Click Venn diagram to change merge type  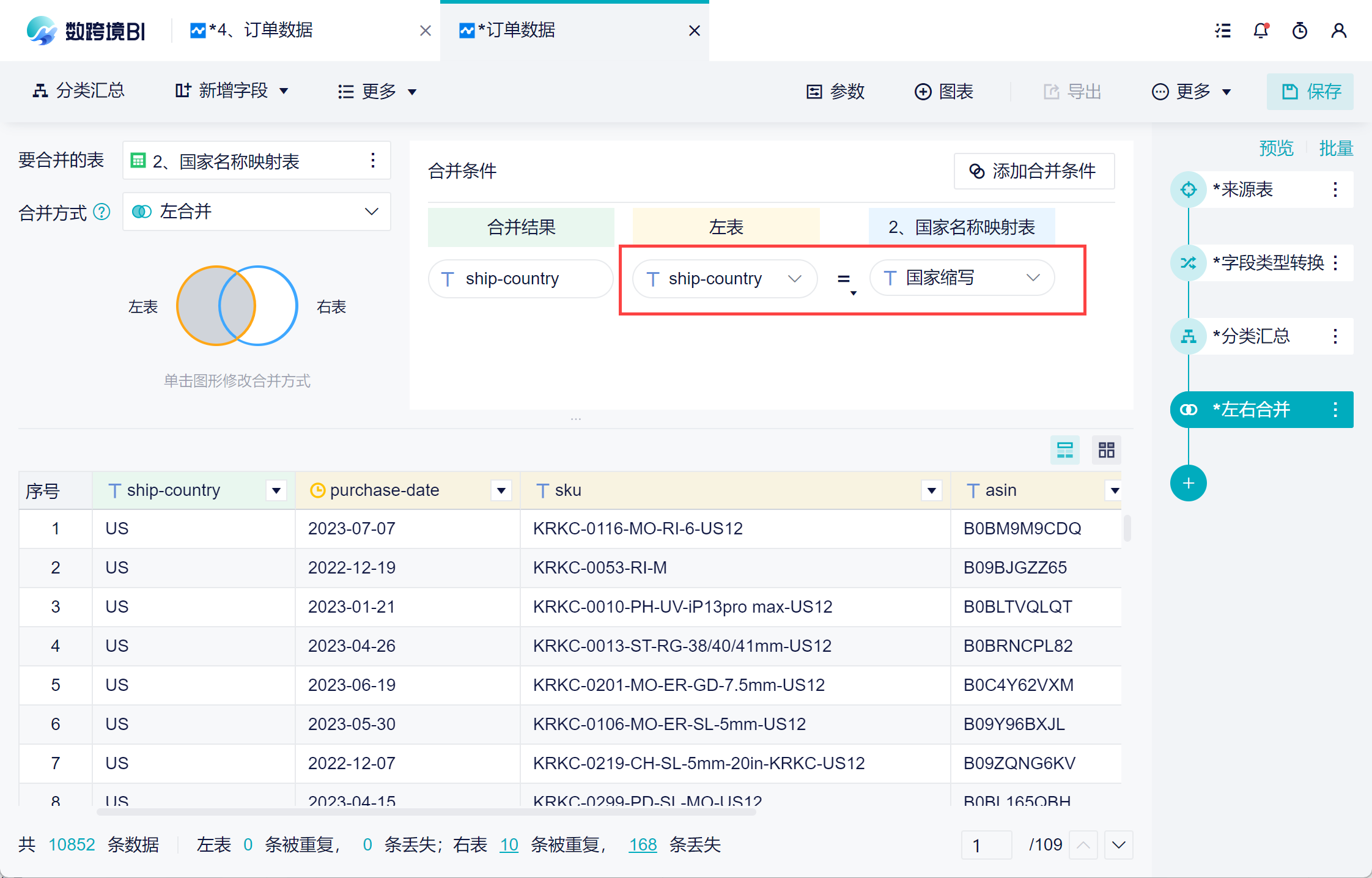pyautogui.click(x=237, y=306)
